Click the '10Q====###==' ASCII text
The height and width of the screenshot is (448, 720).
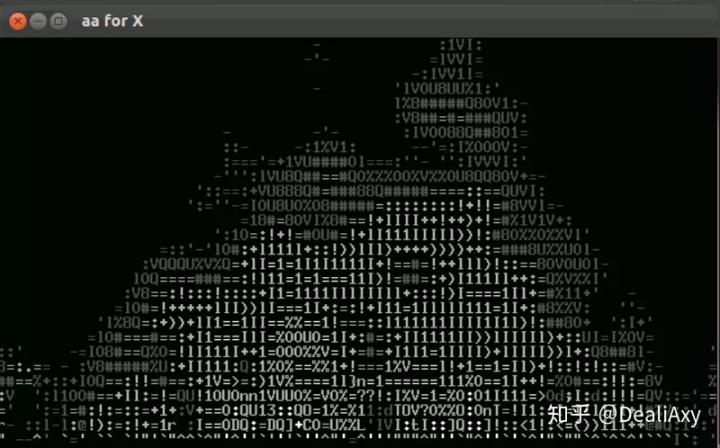coord(187,279)
